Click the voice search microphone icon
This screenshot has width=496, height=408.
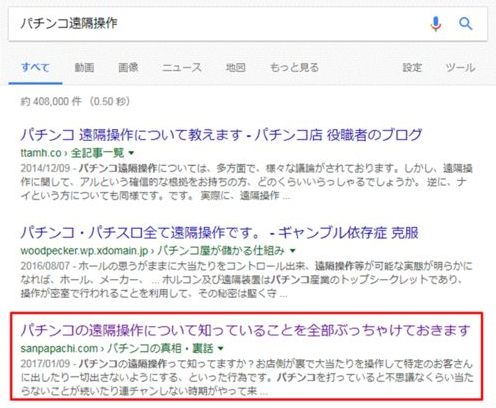tap(436, 24)
